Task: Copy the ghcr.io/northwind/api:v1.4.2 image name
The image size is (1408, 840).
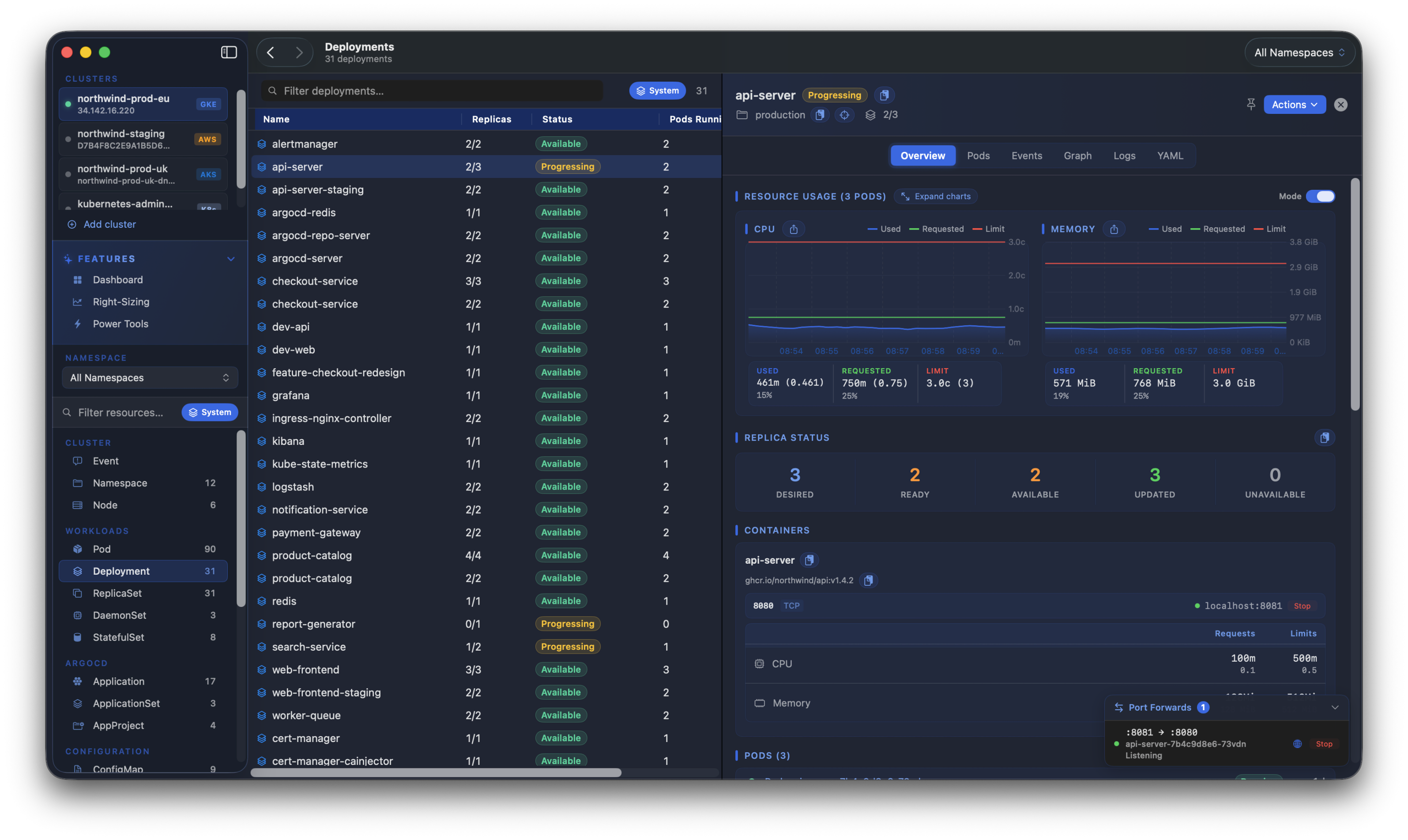Action: pyautogui.click(x=868, y=580)
